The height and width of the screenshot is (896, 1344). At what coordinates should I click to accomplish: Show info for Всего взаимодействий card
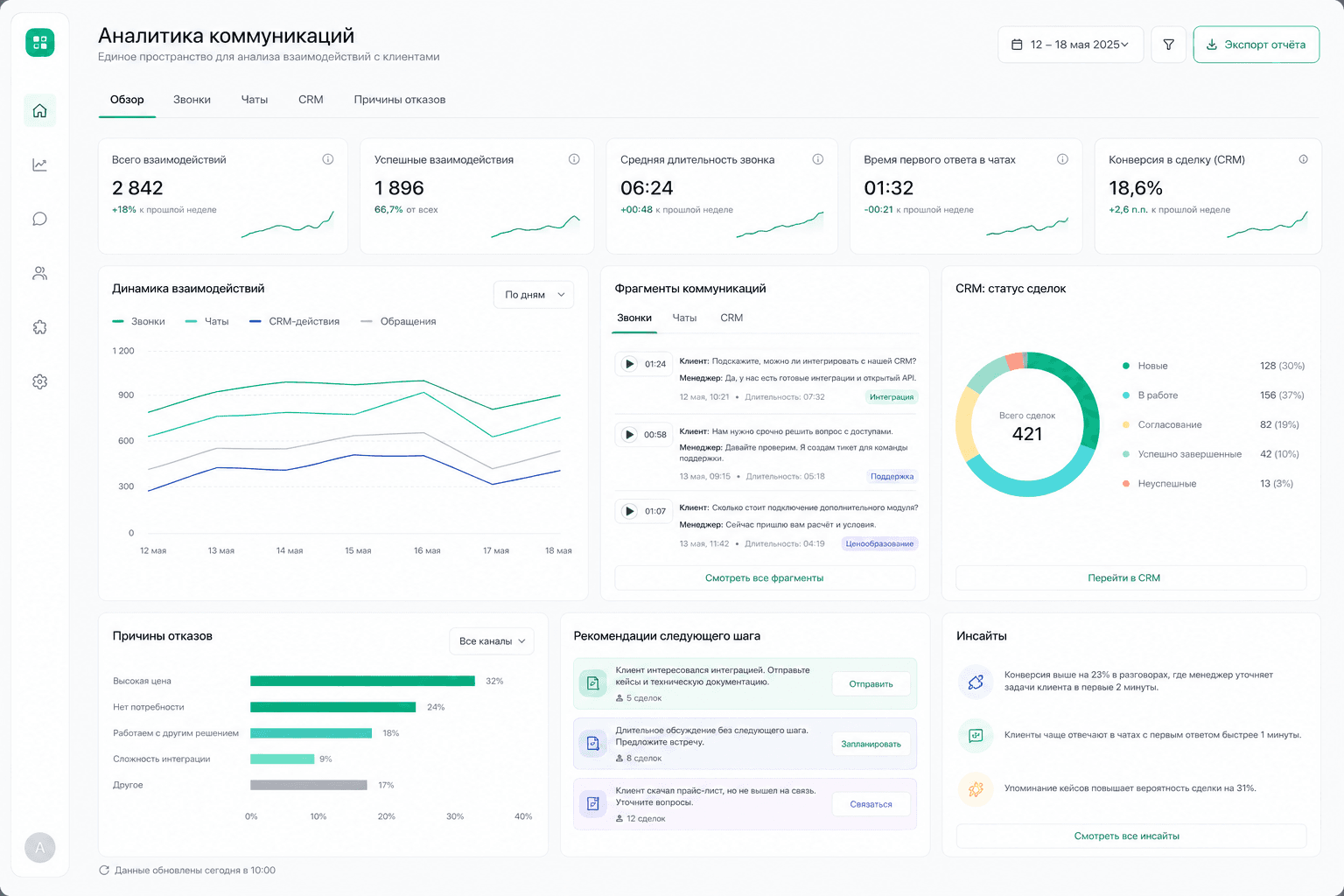click(328, 159)
